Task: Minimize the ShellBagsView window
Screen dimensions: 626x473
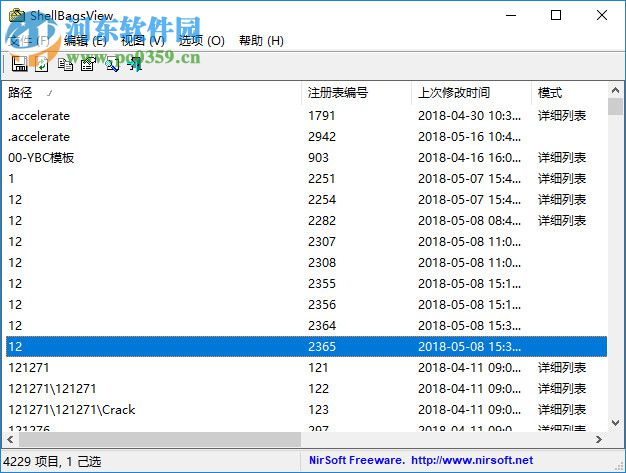Action: (511, 16)
